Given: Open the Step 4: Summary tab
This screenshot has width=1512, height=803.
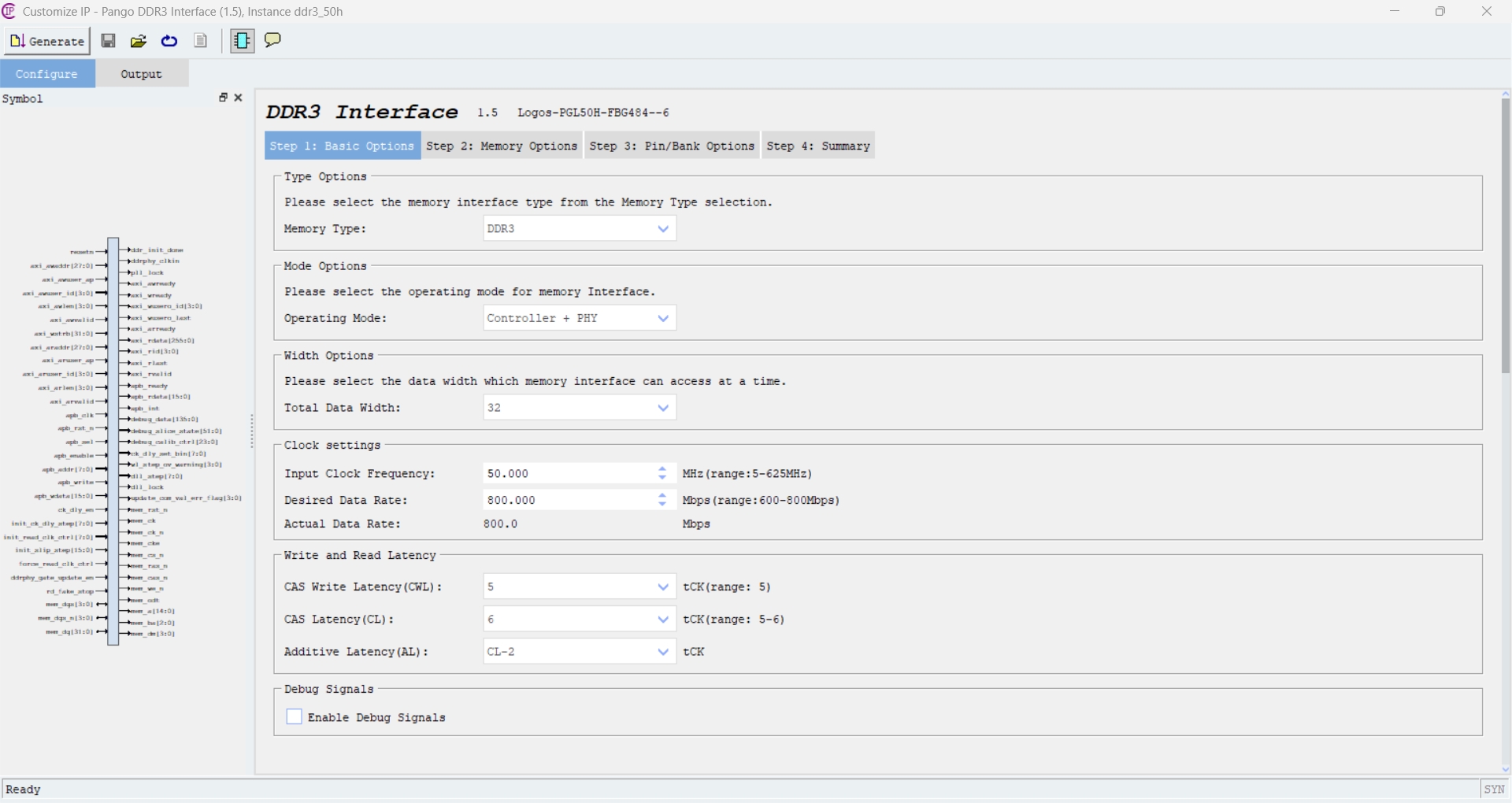Looking at the screenshot, I should 818,146.
